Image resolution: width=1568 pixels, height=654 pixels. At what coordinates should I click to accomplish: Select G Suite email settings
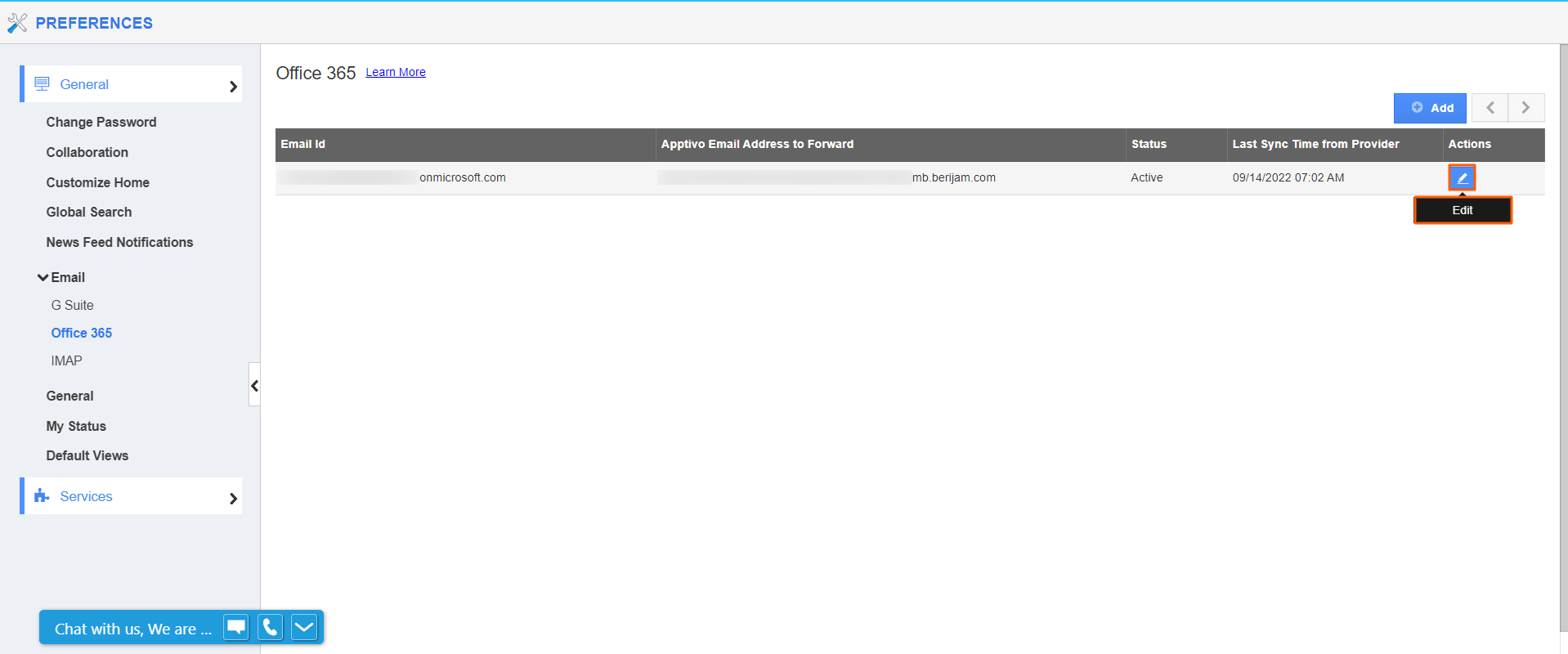73,305
